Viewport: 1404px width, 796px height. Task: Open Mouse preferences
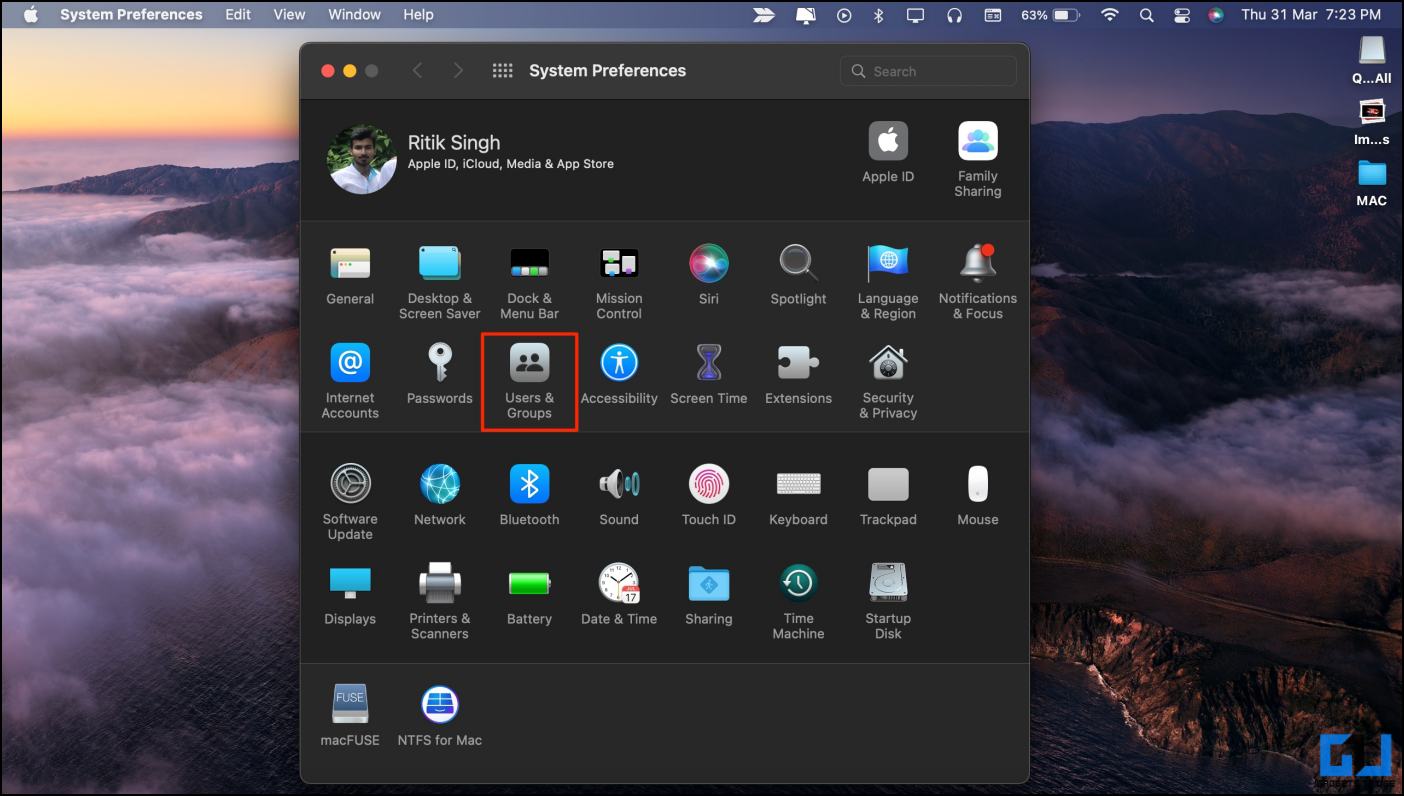(x=978, y=496)
